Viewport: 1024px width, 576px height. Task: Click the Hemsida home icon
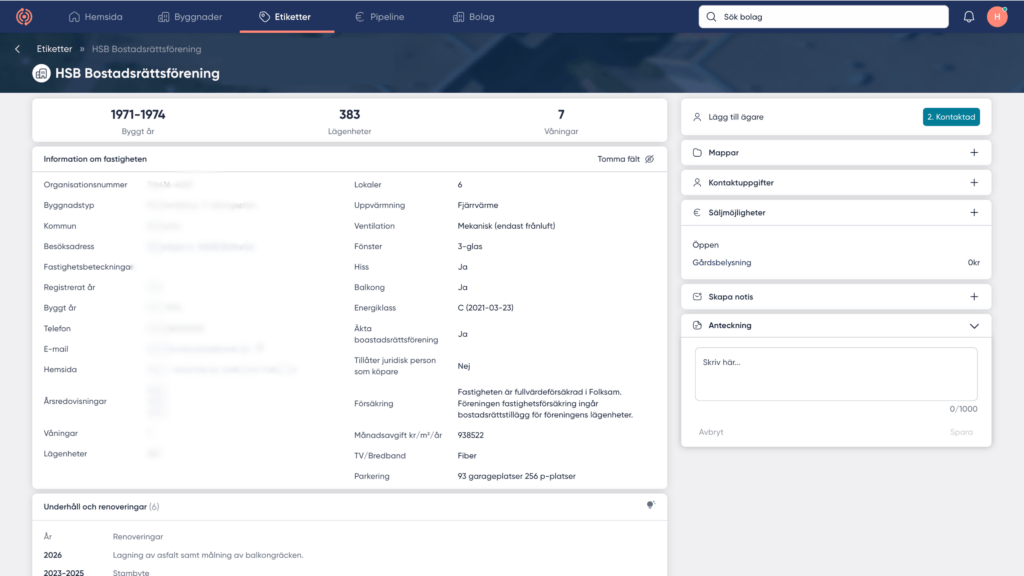tap(74, 17)
